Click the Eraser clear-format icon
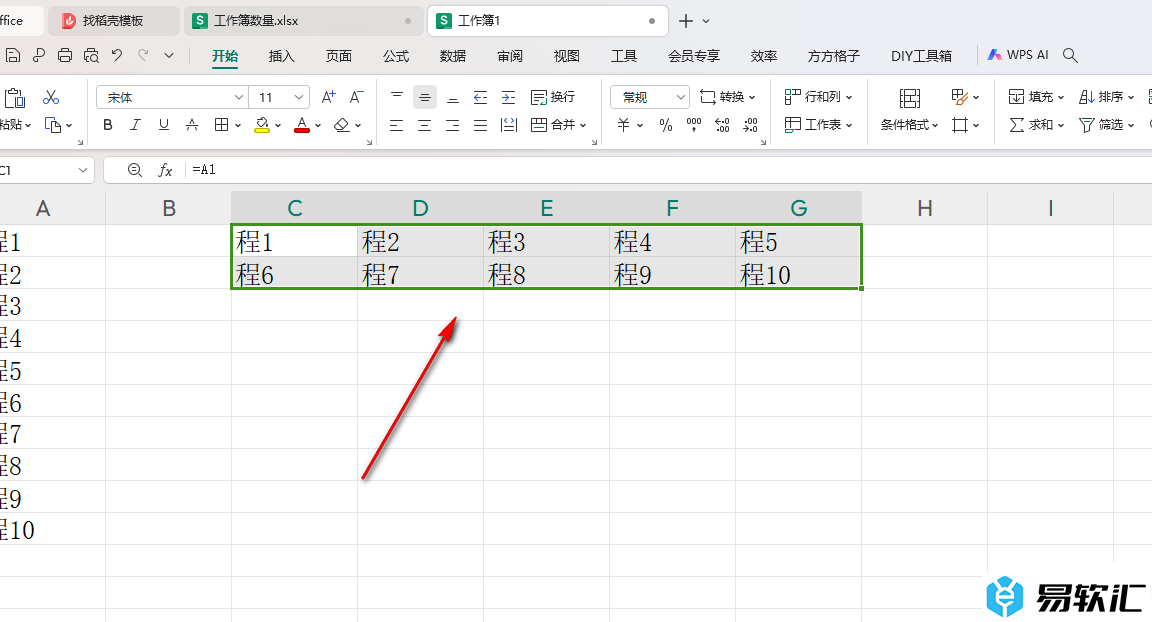The image size is (1152, 622). [x=342, y=125]
